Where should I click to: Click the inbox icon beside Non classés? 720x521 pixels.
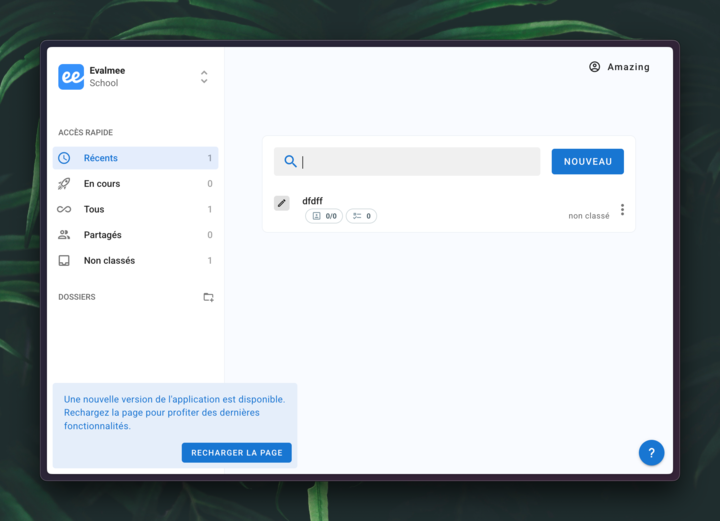pos(64,261)
